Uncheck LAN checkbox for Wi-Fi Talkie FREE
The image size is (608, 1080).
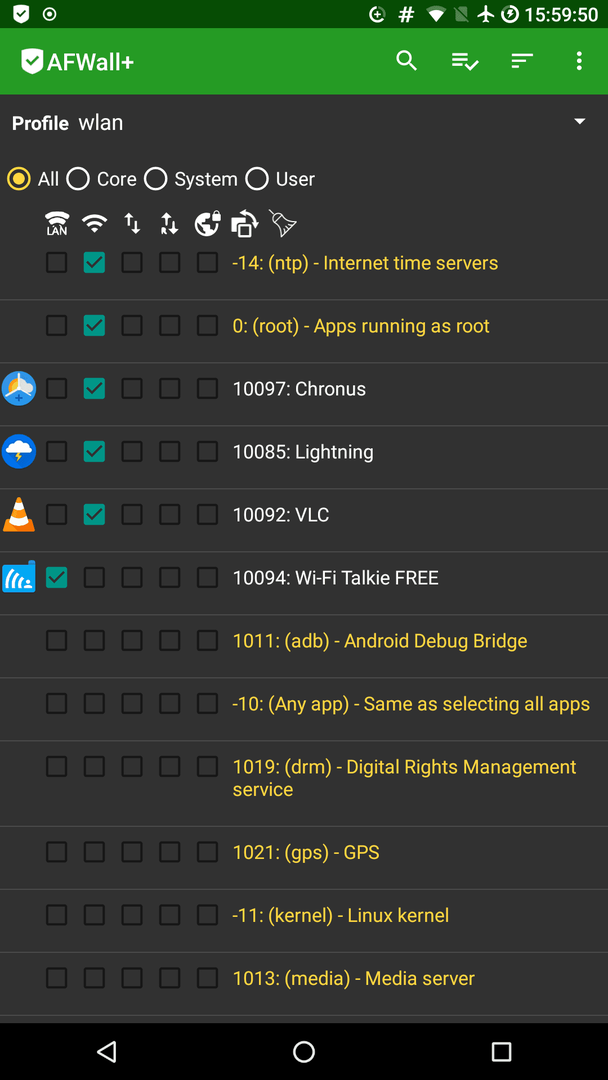pyautogui.click(x=56, y=577)
